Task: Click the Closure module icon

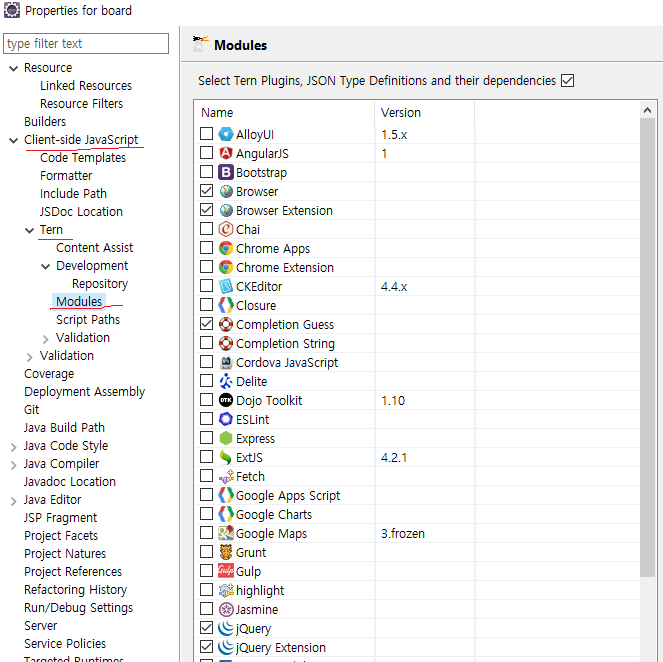Action: coord(226,305)
